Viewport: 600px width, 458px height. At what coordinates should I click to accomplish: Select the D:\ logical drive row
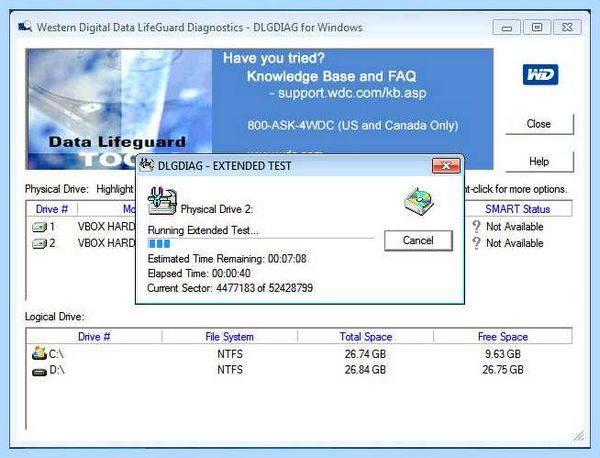(x=299, y=370)
